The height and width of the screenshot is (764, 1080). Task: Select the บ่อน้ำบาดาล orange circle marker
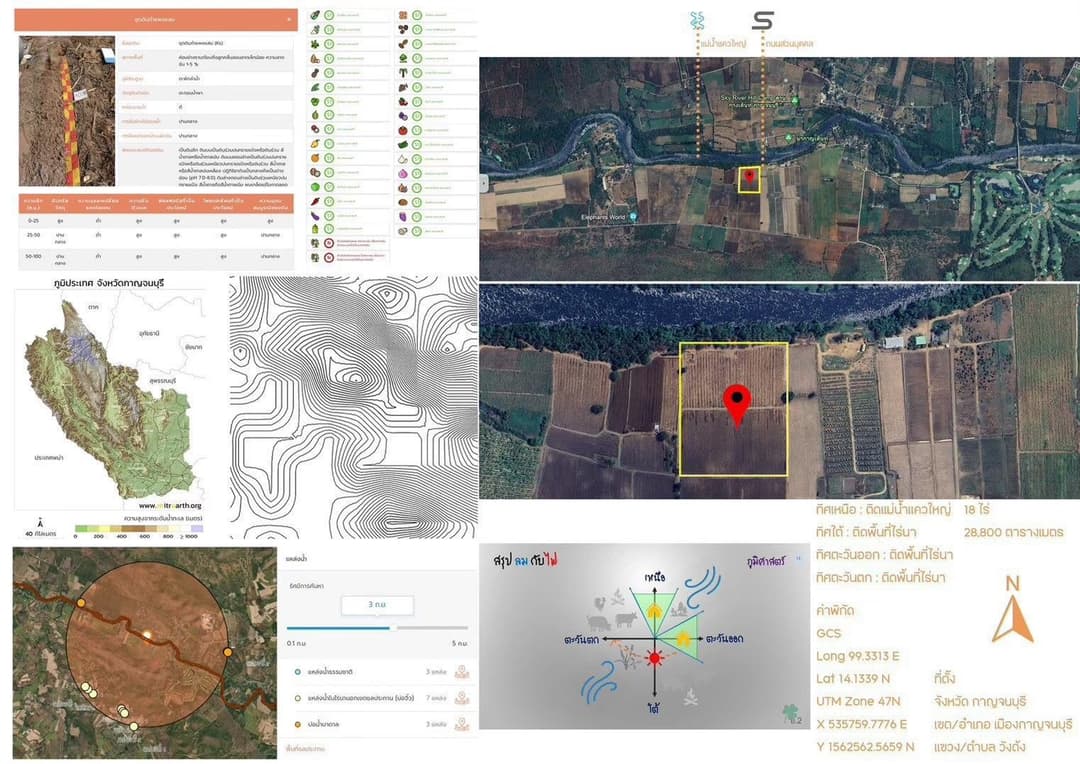point(298,724)
